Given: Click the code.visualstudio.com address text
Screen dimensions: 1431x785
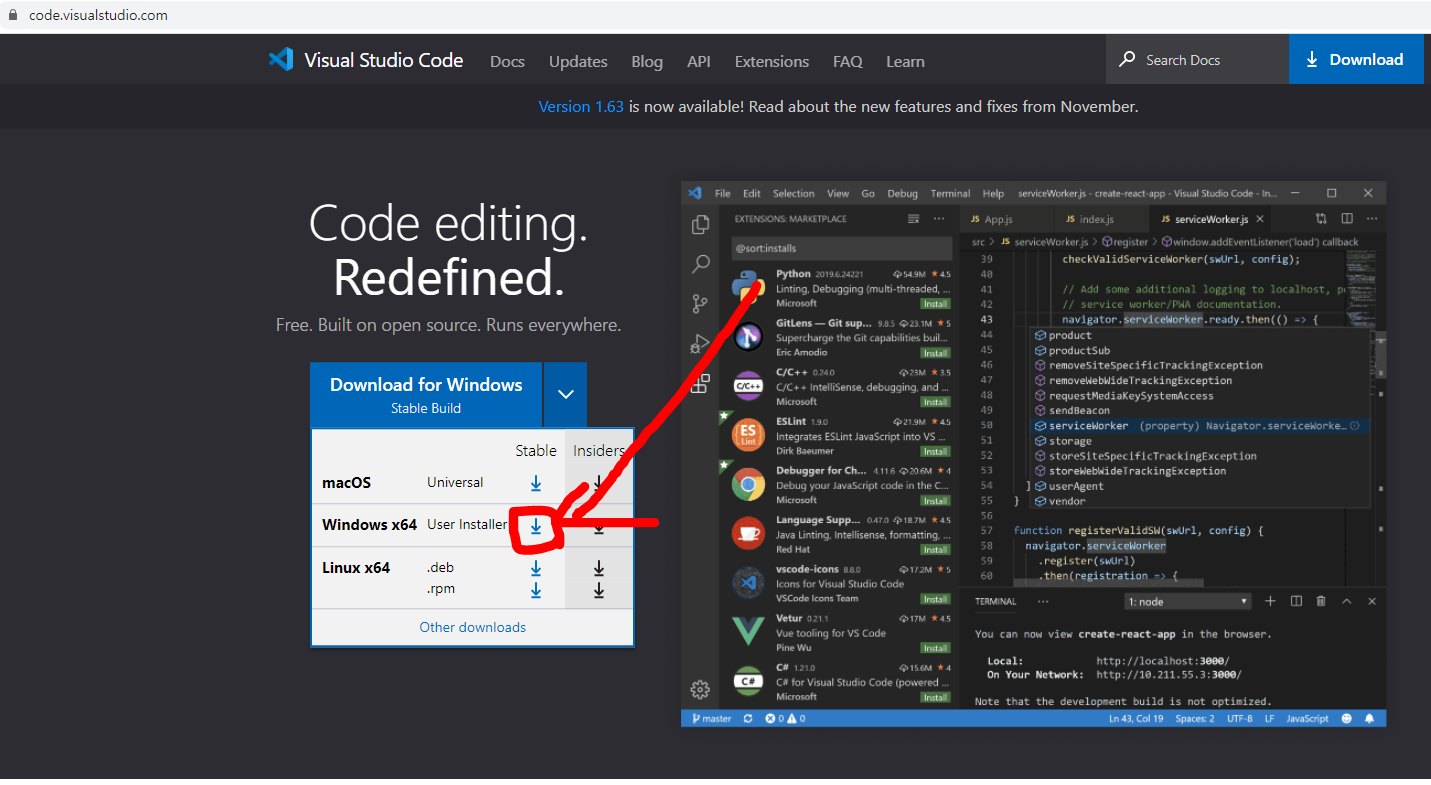Looking at the screenshot, I should tap(98, 15).
